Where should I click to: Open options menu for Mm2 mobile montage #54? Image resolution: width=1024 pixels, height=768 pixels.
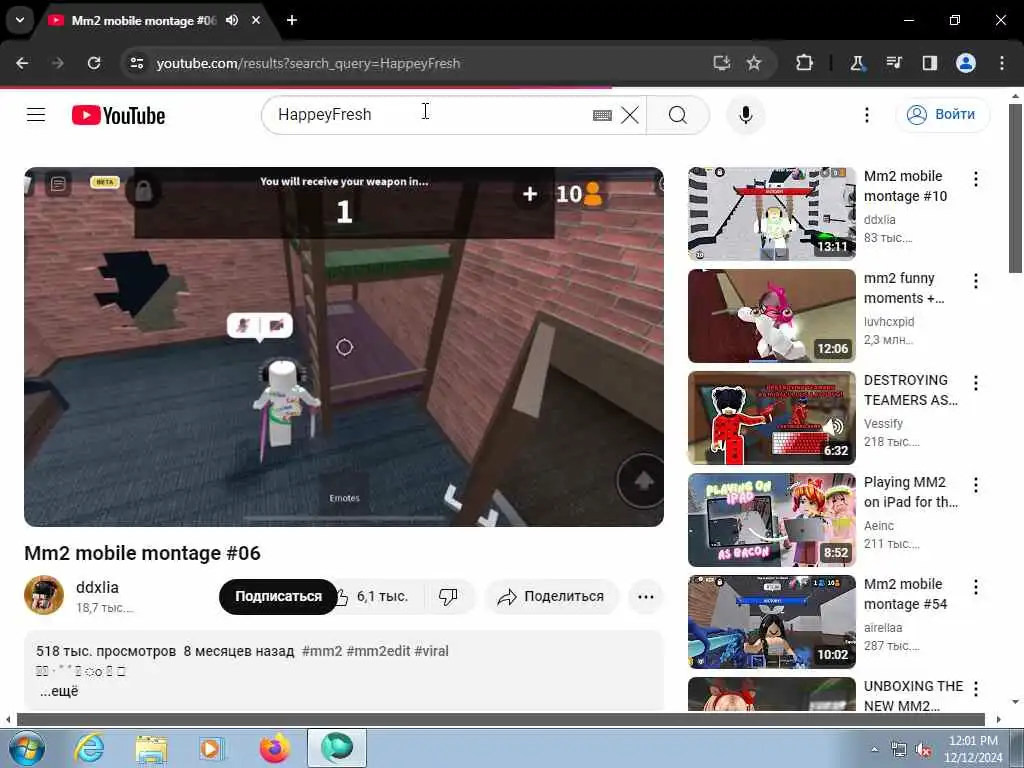[976, 586]
